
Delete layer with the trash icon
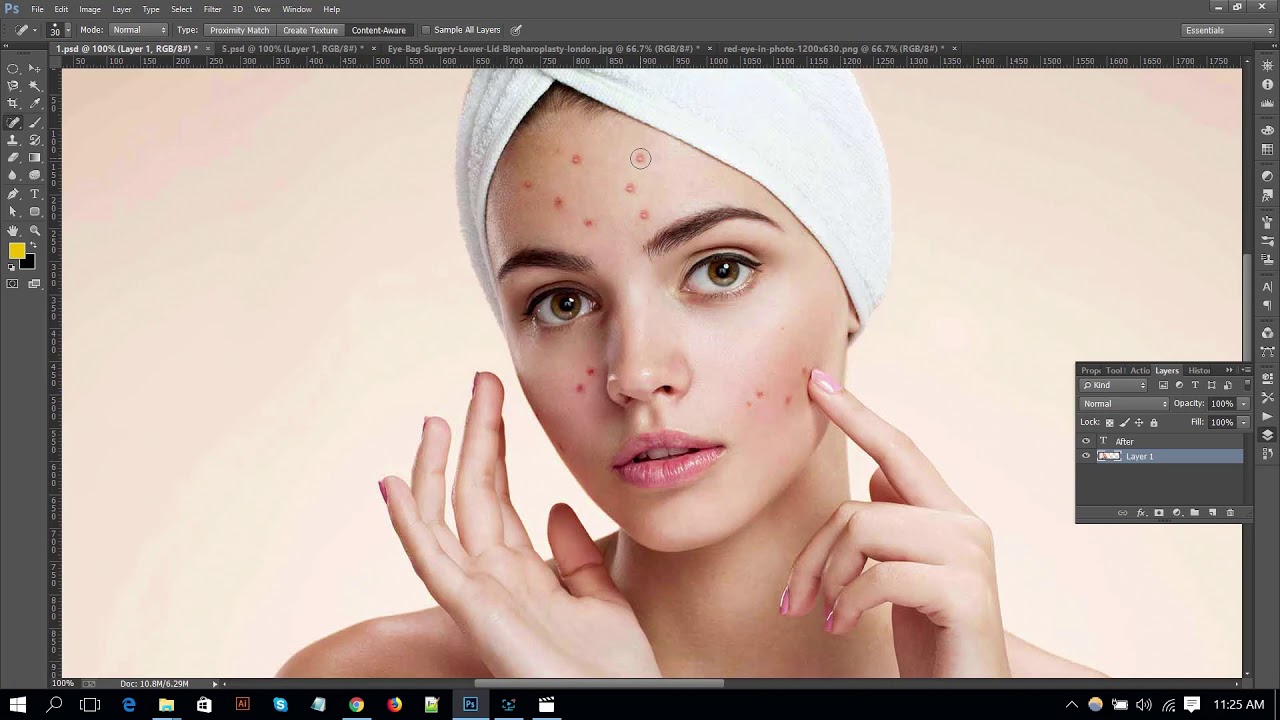pyautogui.click(x=1230, y=513)
